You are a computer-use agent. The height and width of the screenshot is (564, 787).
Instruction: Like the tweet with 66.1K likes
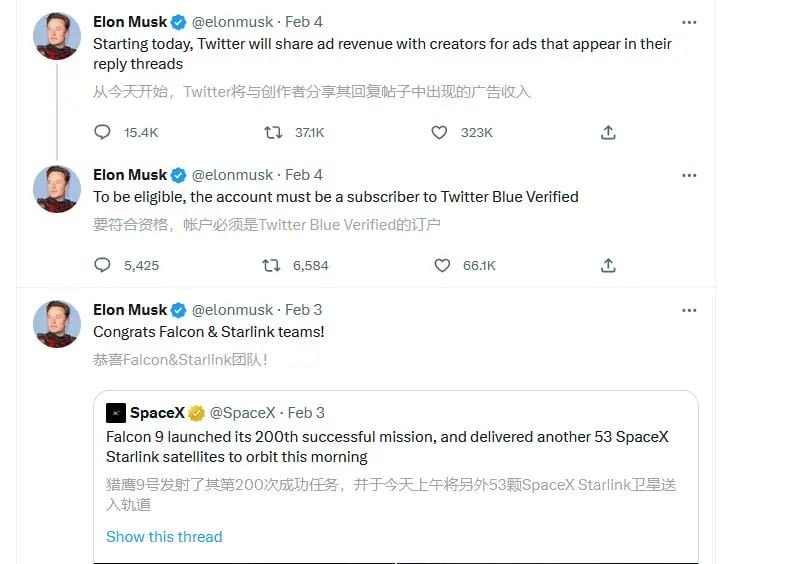[x=442, y=265]
